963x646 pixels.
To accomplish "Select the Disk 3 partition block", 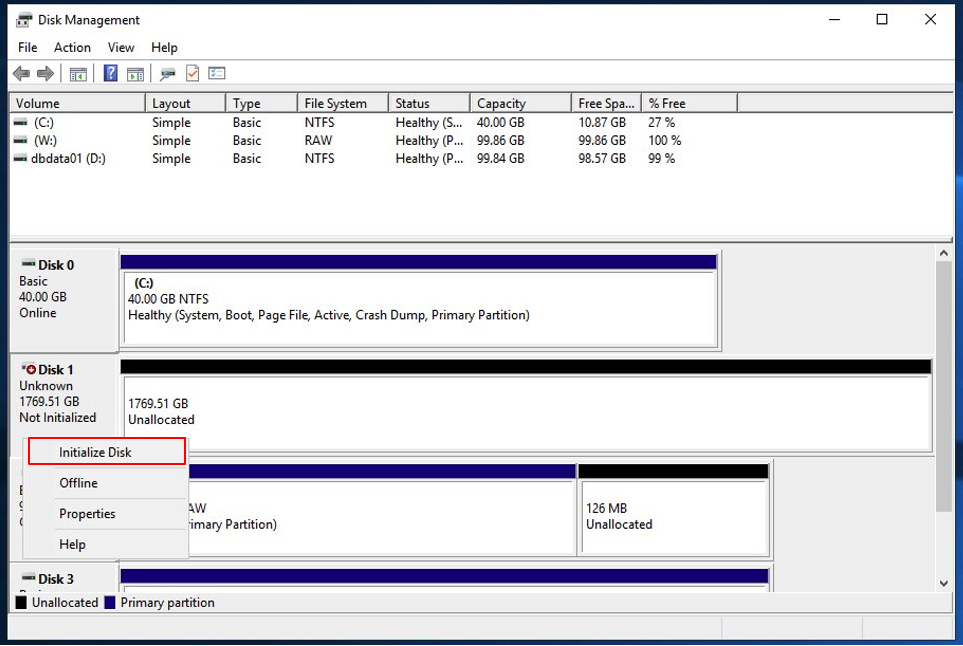I will tap(445, 580).
